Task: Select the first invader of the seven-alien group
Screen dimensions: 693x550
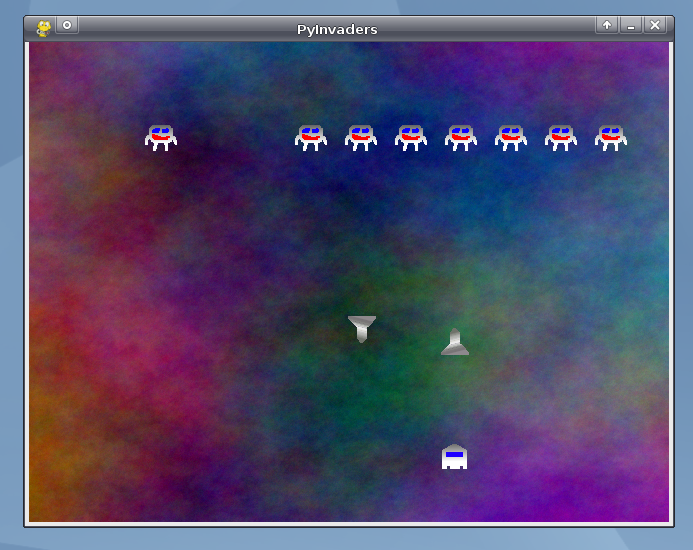Action: tap(311, 137)
